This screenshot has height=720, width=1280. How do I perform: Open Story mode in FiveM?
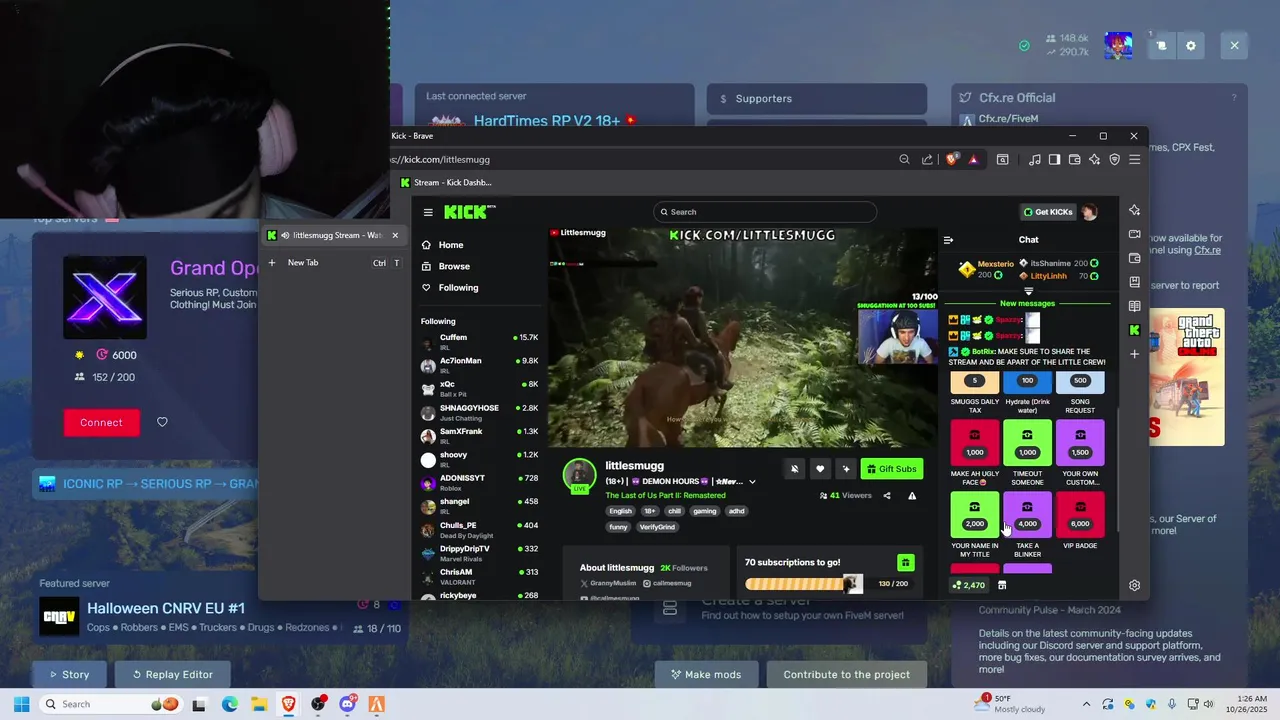(68, 674)
